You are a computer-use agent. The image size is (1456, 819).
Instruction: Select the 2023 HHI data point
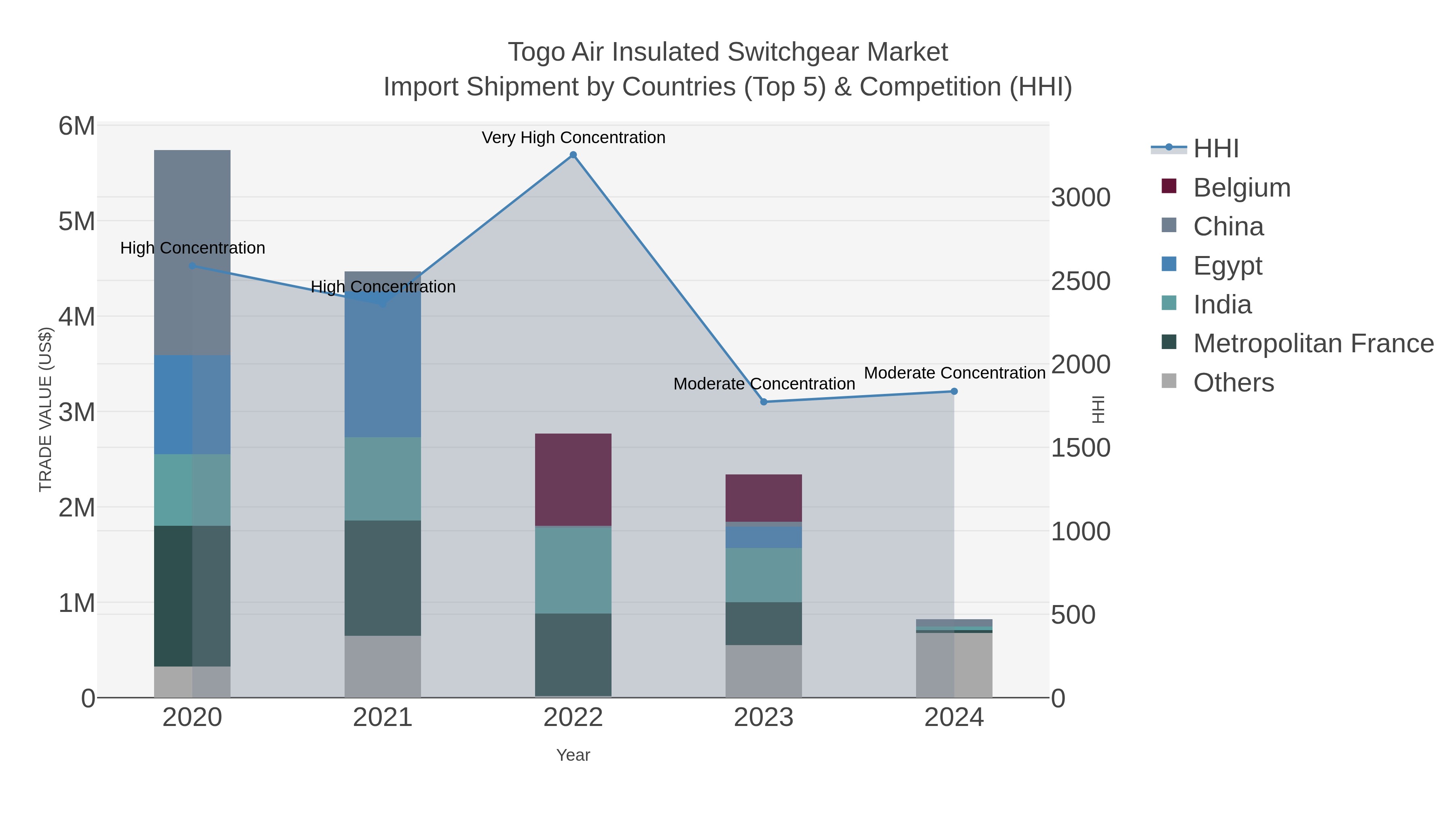[x=764, y=402]
